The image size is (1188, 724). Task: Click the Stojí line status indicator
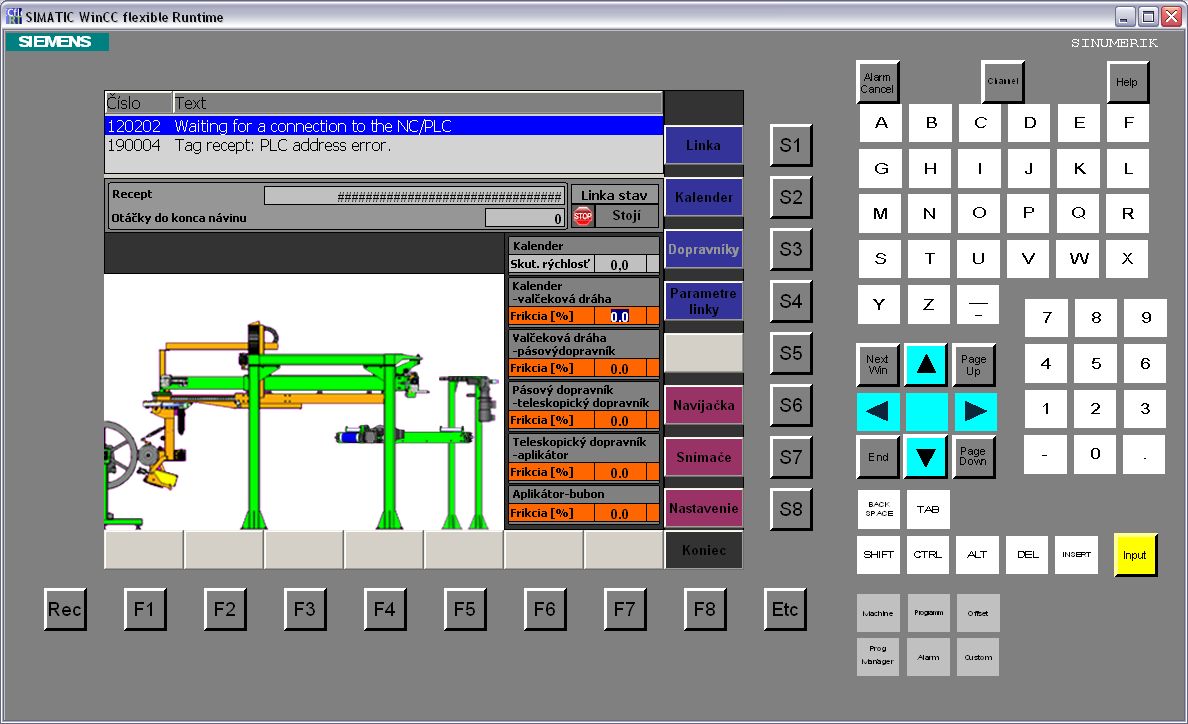[626, 216]
